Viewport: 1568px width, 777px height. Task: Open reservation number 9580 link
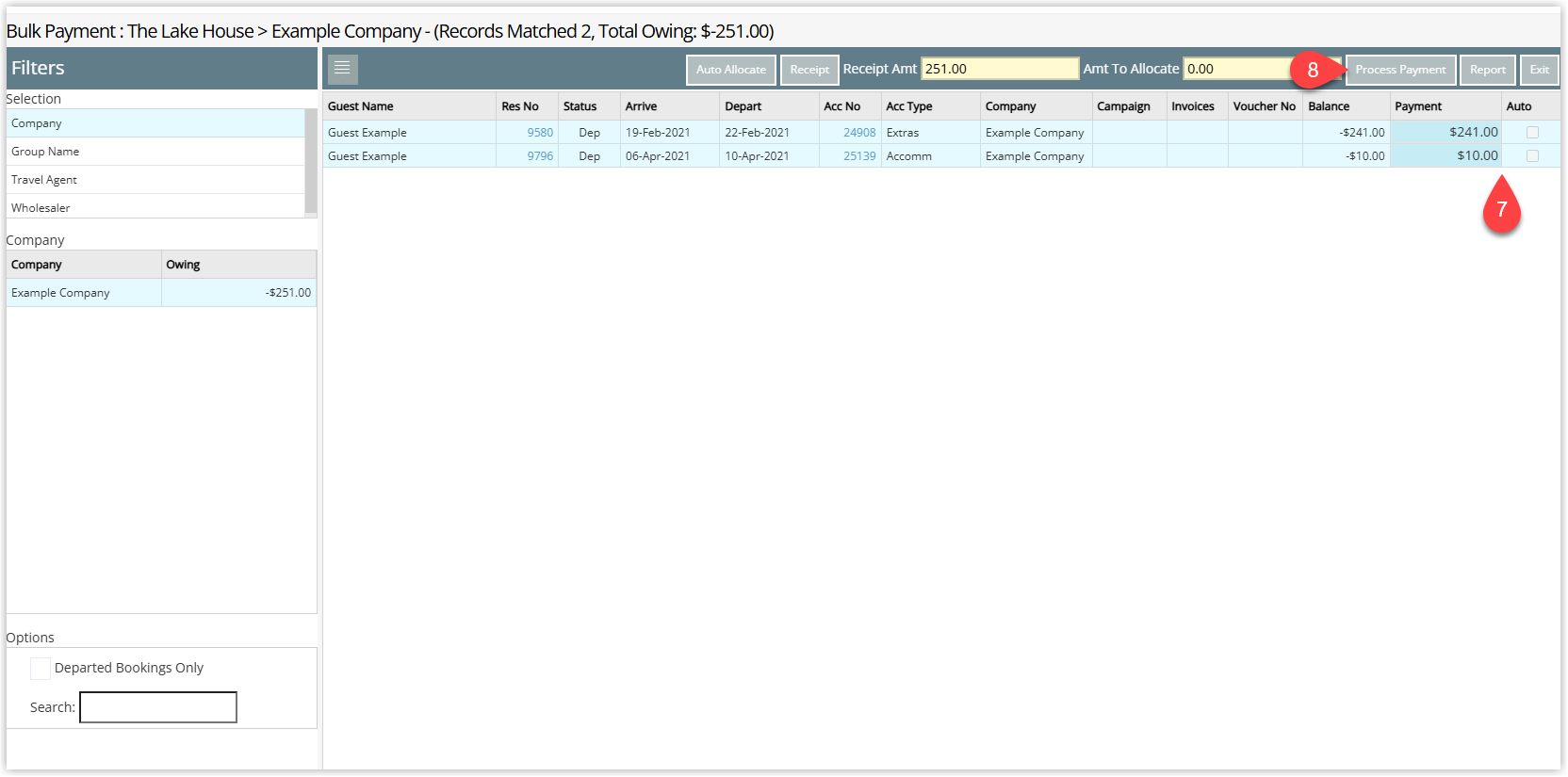(540, 133)
